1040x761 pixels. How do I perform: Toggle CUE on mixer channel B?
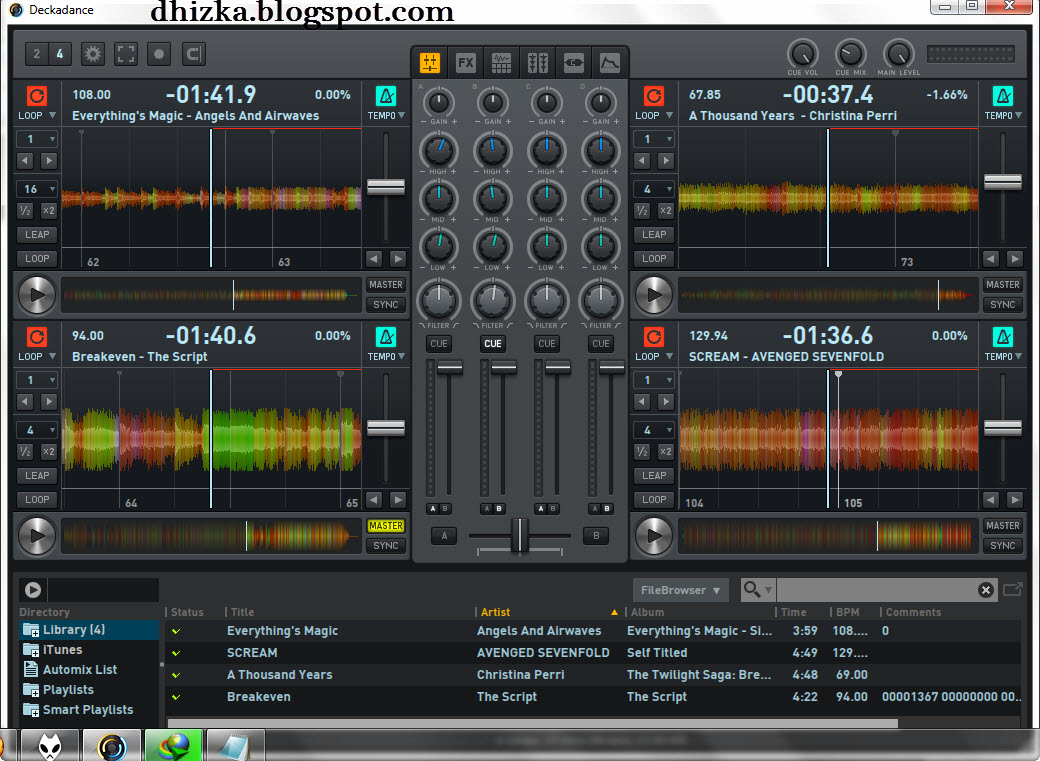[493, 344]
